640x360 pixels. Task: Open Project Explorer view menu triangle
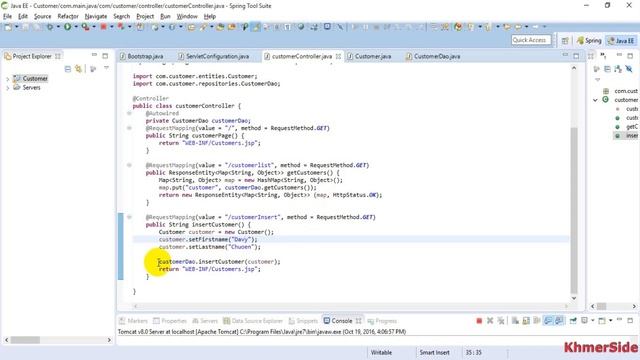(107, 68)
